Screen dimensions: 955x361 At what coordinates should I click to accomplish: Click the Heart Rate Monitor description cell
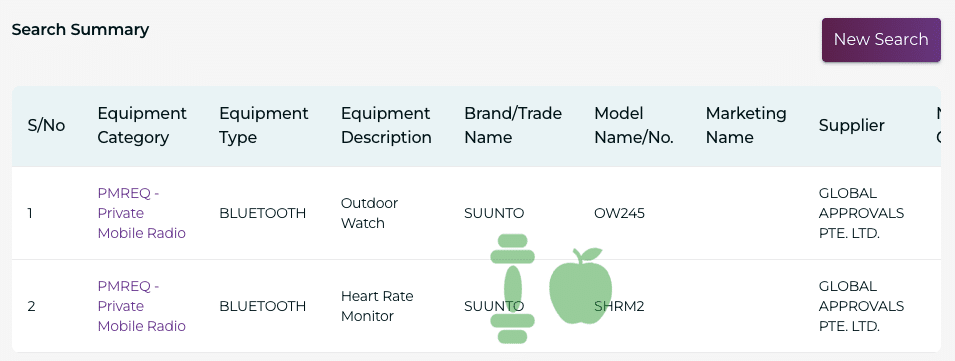377,306
